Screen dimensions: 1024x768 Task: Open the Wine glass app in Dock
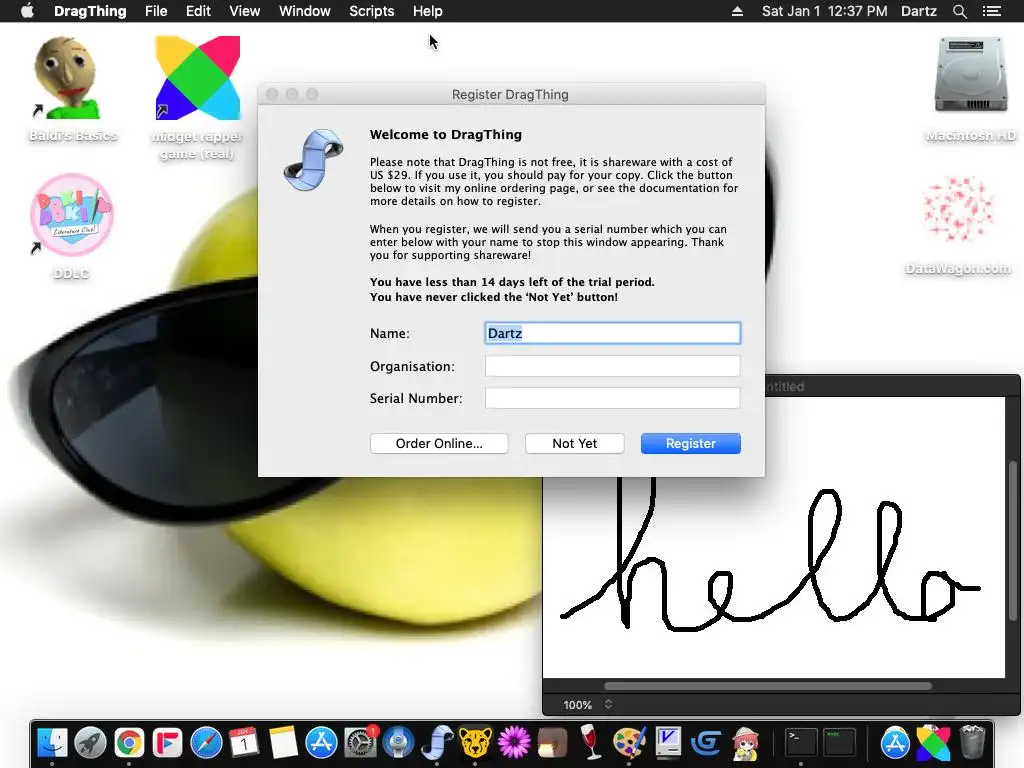point(590,743)
